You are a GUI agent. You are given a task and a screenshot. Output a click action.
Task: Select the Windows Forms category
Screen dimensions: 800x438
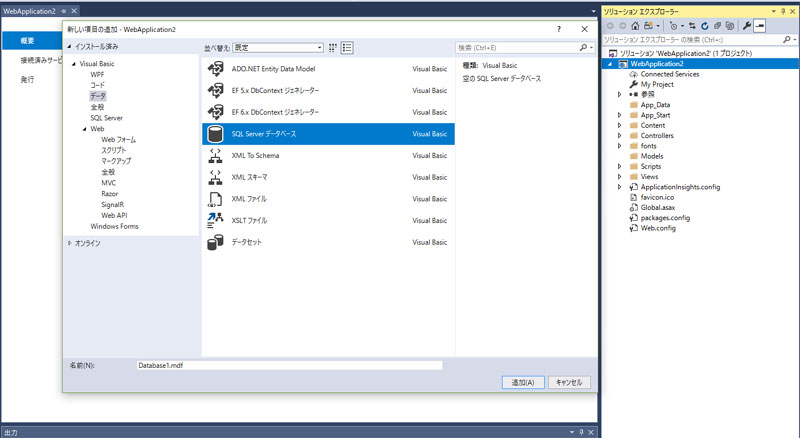(114, 226)
